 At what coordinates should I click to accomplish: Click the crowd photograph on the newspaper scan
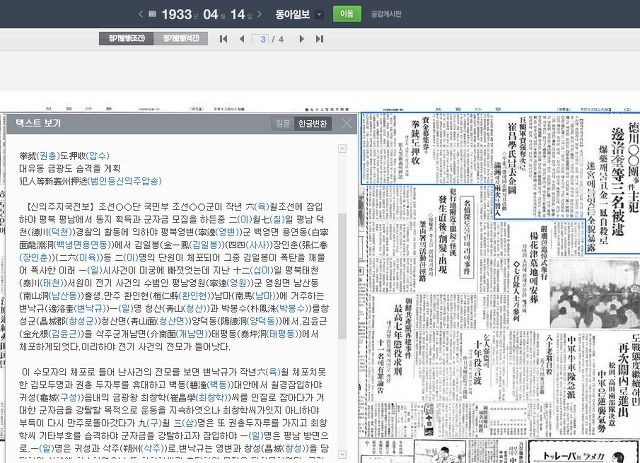(x=594, y=293)
